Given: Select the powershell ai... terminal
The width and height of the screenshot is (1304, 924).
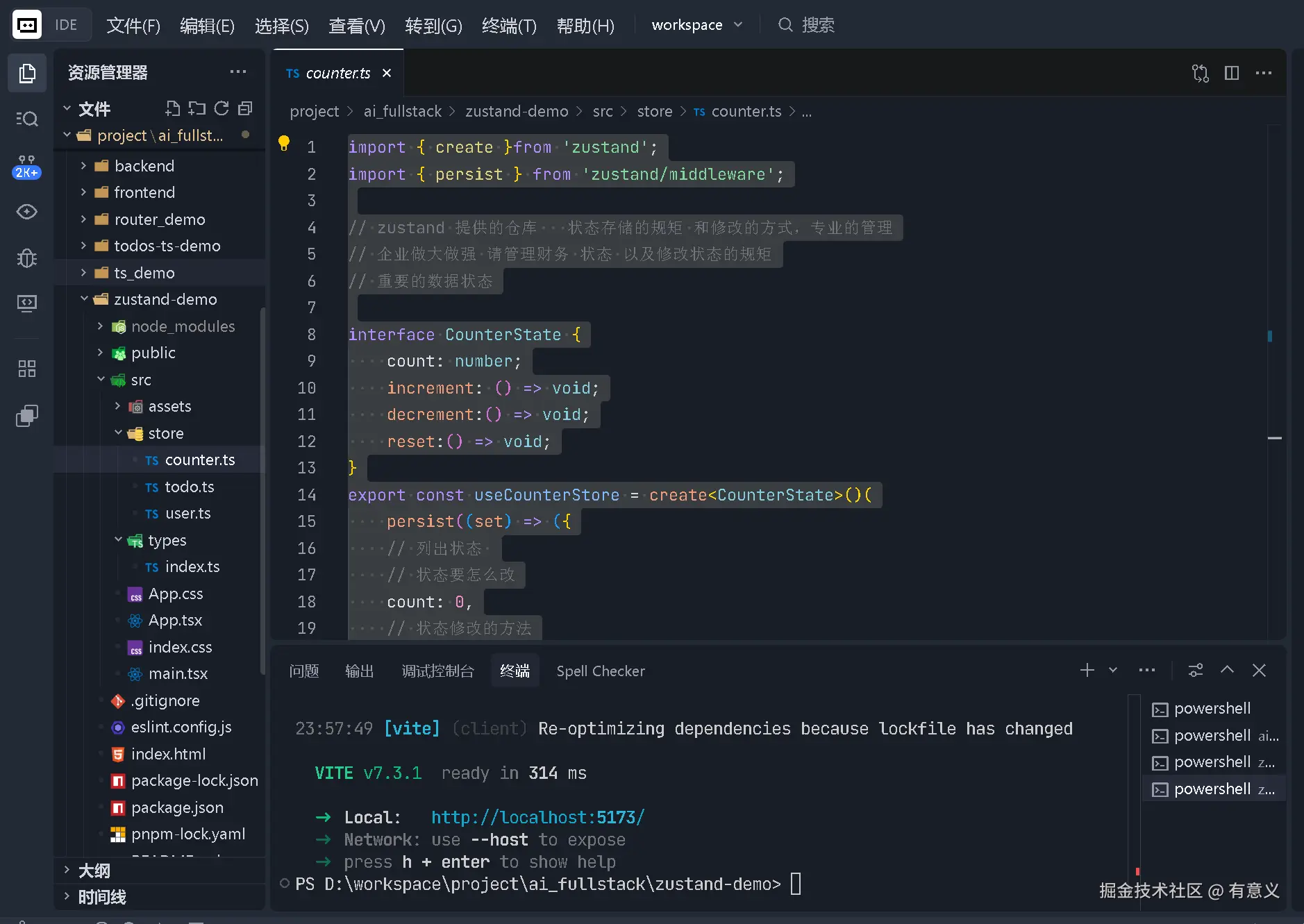Looking at the screenshot, I should [x=1212, y=736].
